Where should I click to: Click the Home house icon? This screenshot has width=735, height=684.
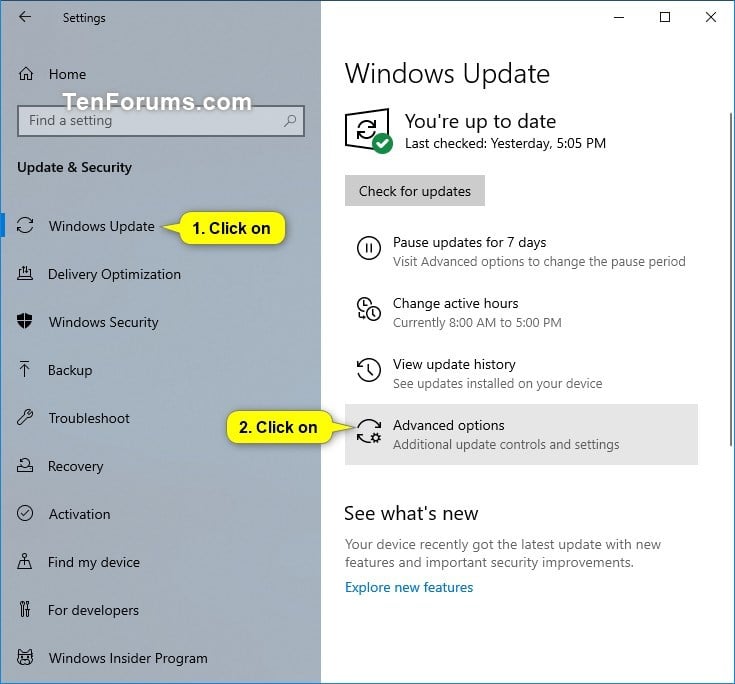[26, 74]
